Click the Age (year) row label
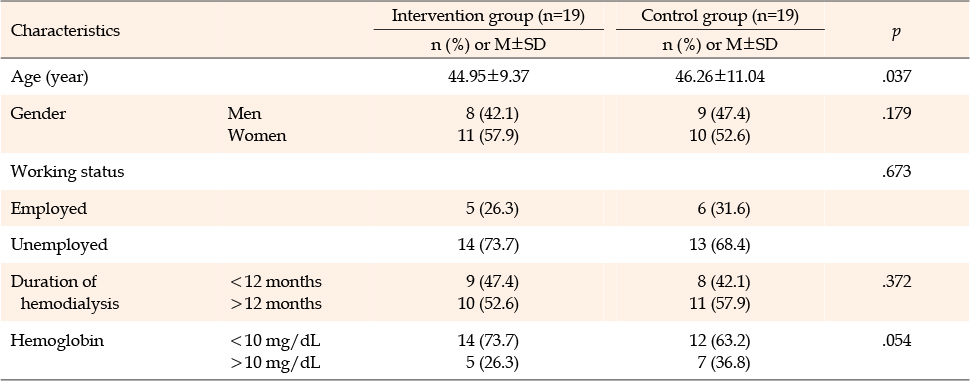 tap(49, 77)
